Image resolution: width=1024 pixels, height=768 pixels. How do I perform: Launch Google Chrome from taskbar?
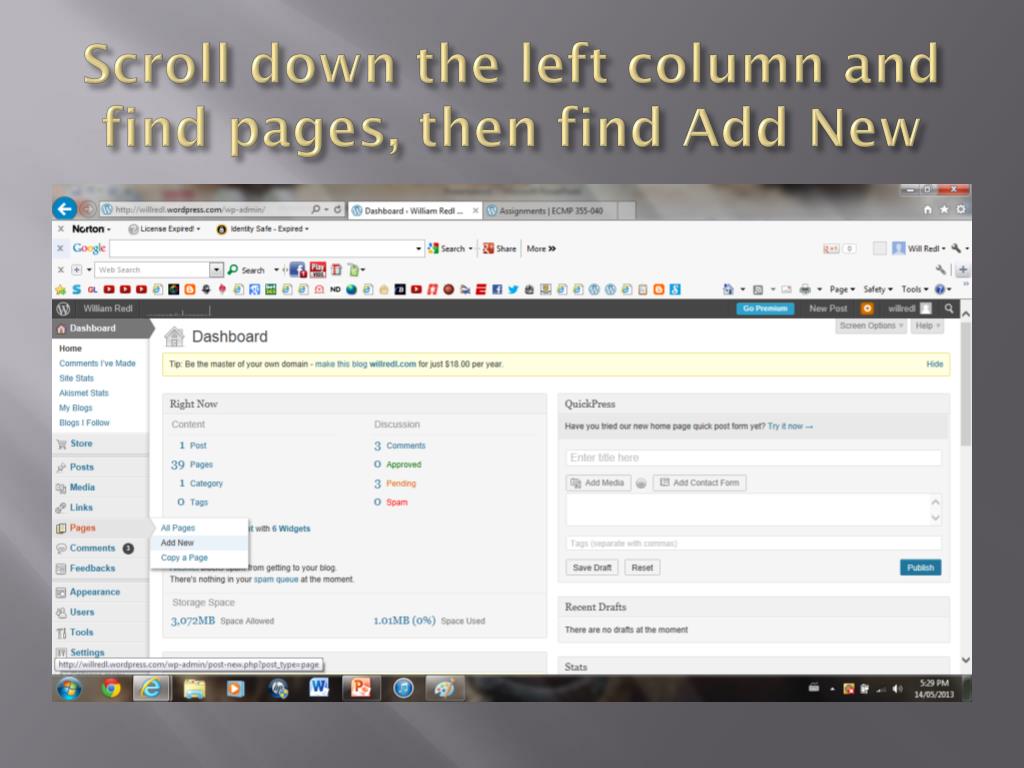pyautogui.click(x=111, y=688)
